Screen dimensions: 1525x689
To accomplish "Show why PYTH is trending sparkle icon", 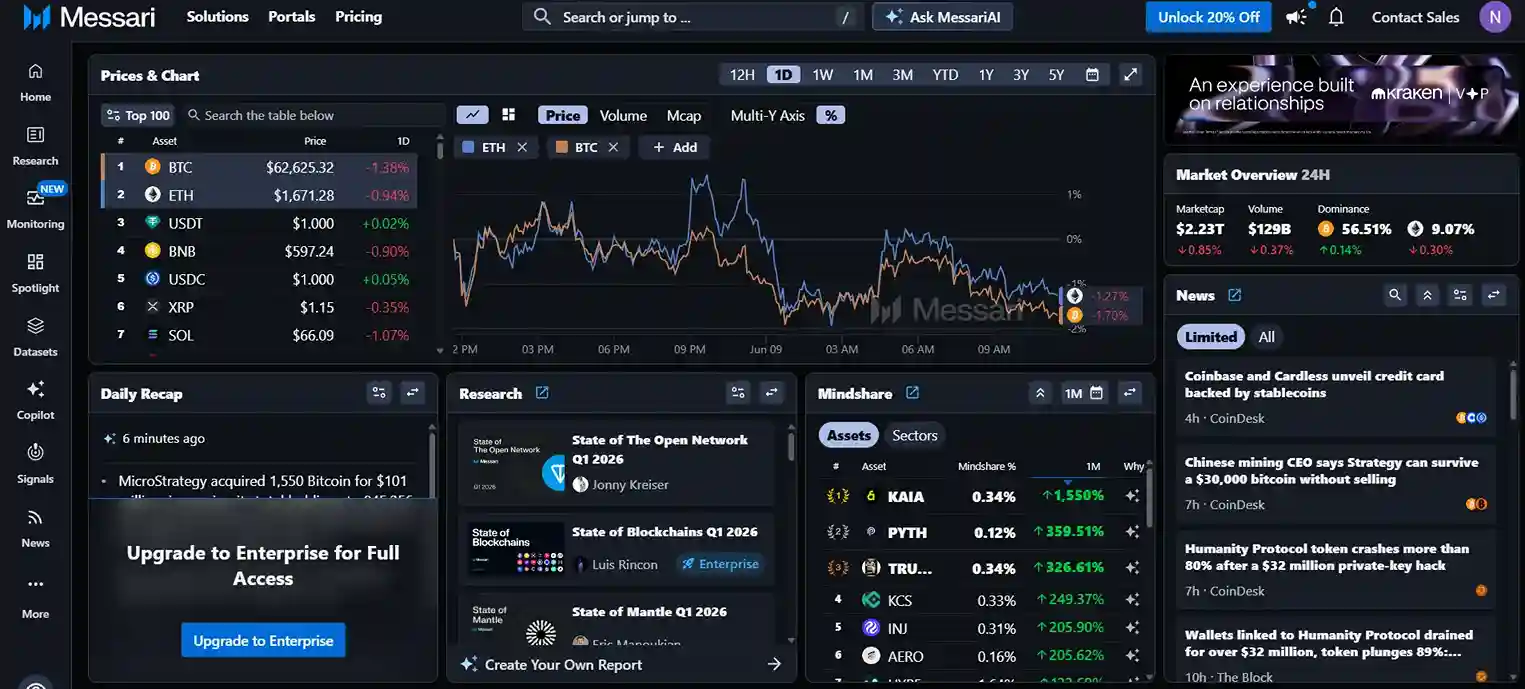I will (x=1132, y=532).
